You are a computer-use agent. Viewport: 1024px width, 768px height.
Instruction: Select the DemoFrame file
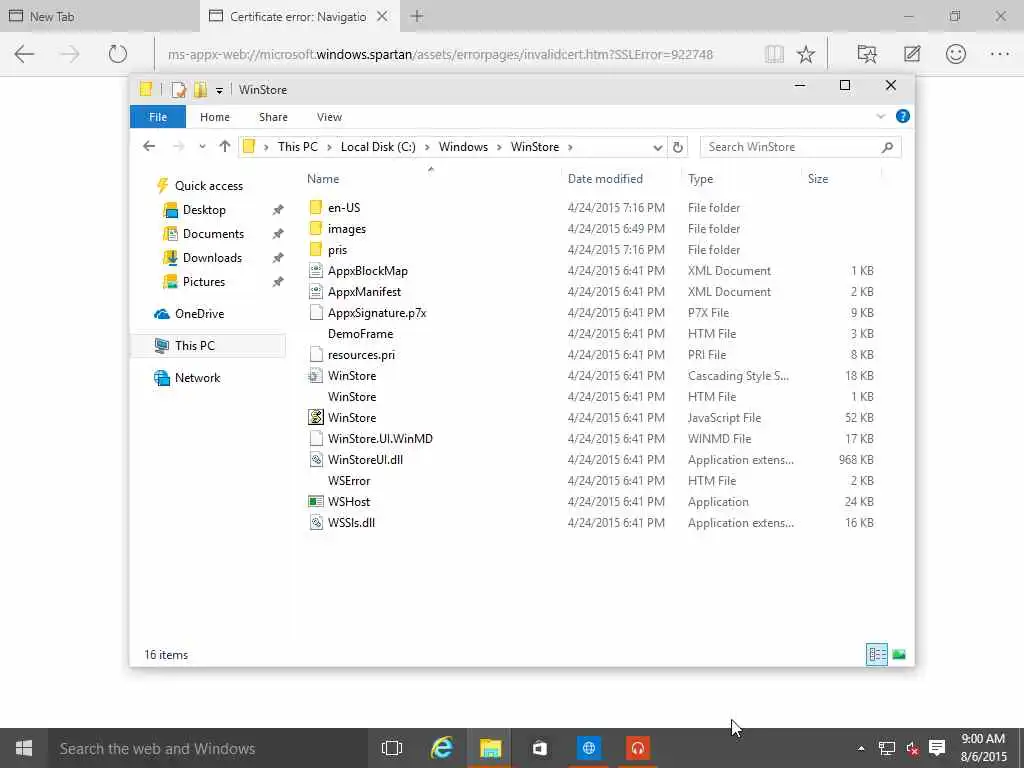[x=360, y=334]
